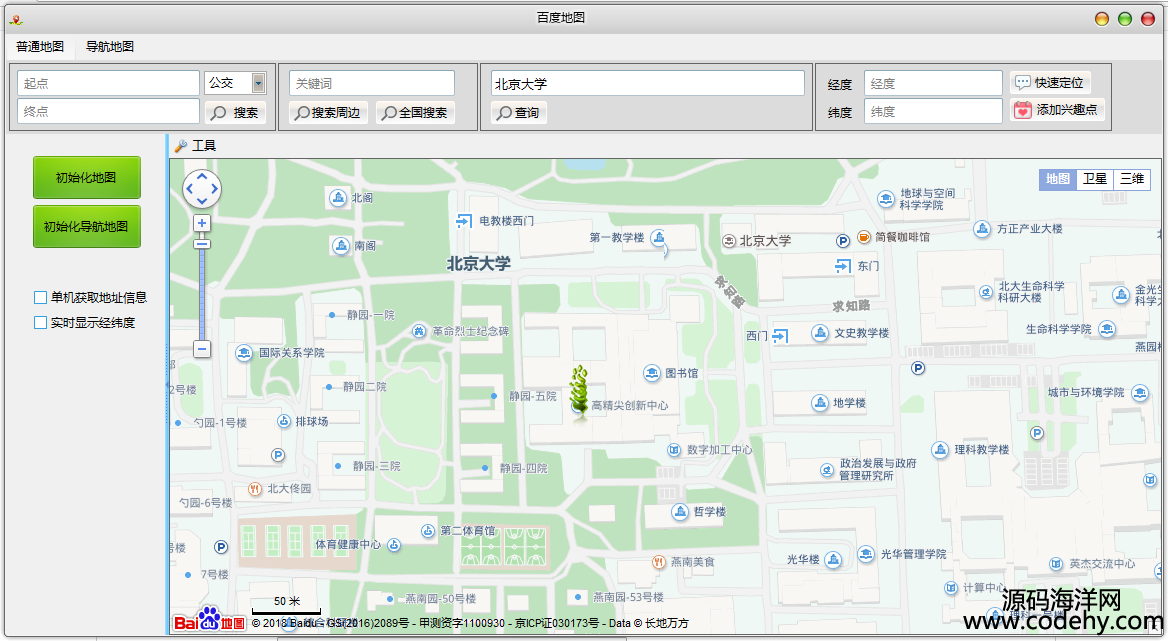Click the 文史教学楼 building icon
The height and width of the screenshot is (641, 1168).
coord(820,333)
